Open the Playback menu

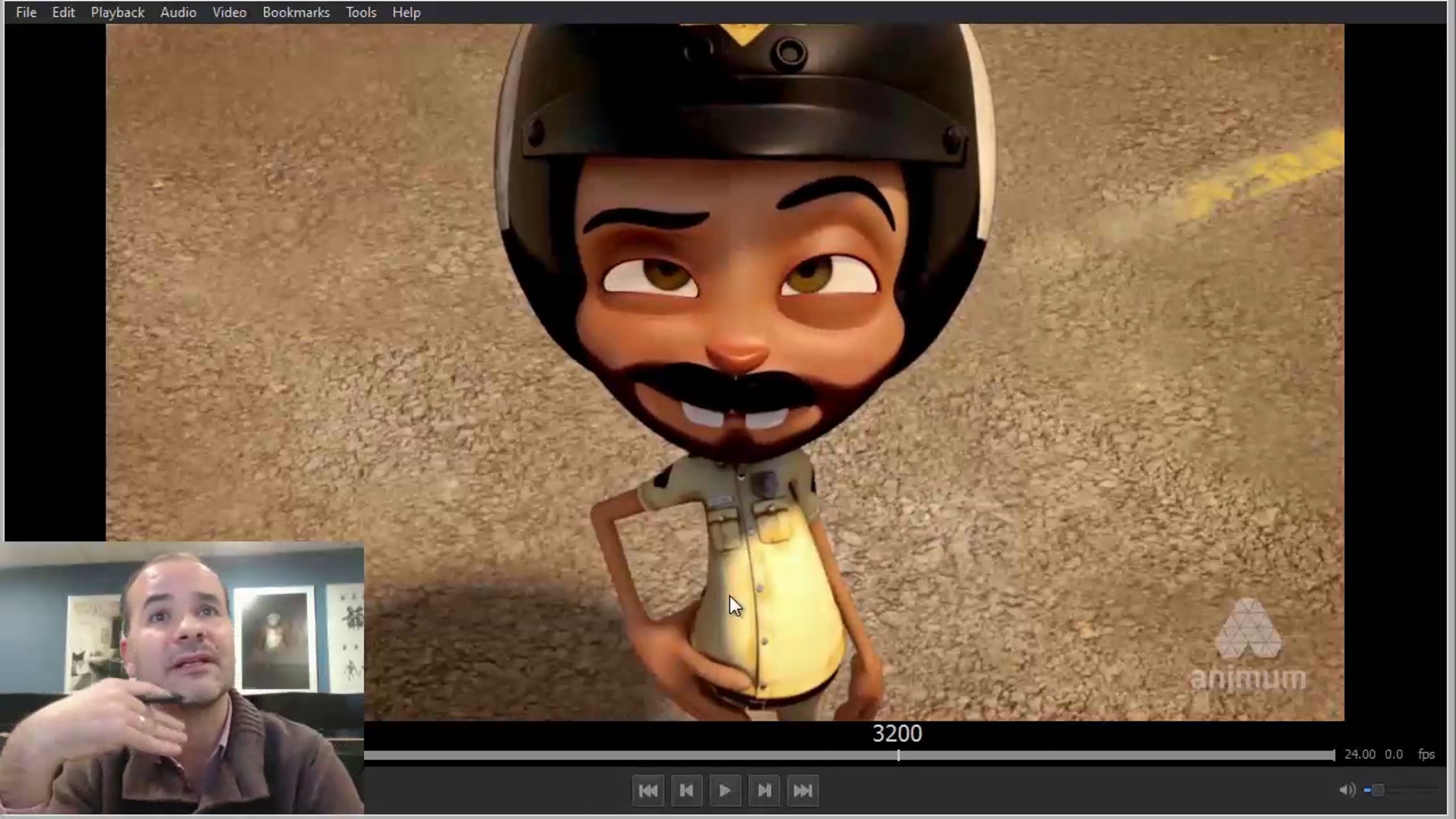click(x=118, y=12)
